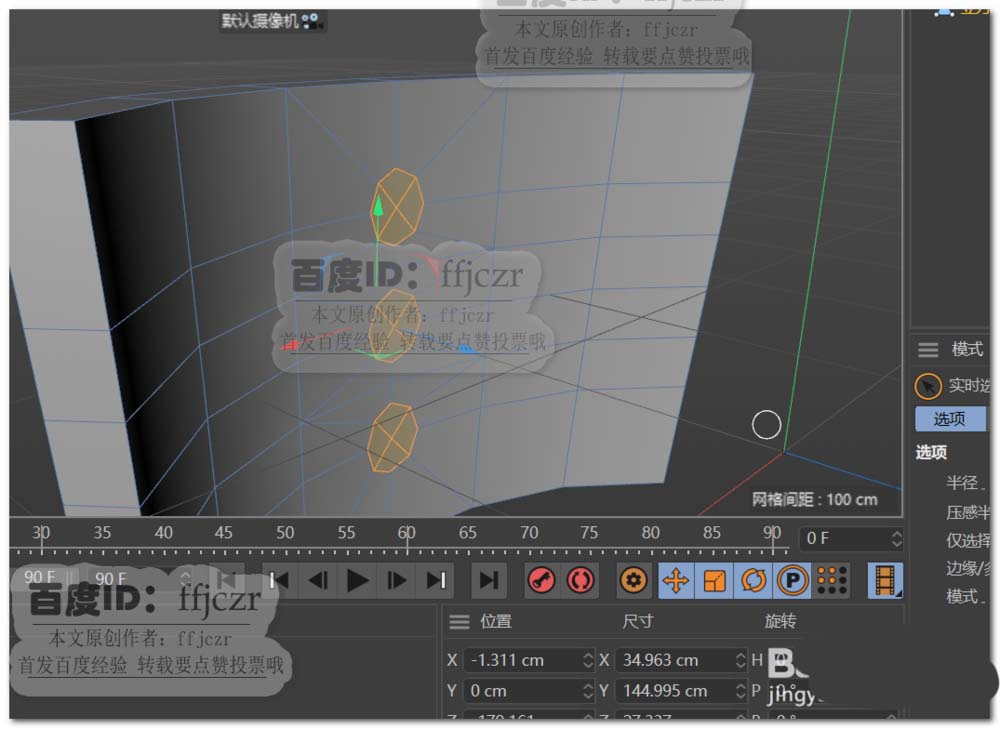1000x729 pixels.
Task: Toggle the red Autokeying button
Action: pyautogui.click(x=580, y=580)
